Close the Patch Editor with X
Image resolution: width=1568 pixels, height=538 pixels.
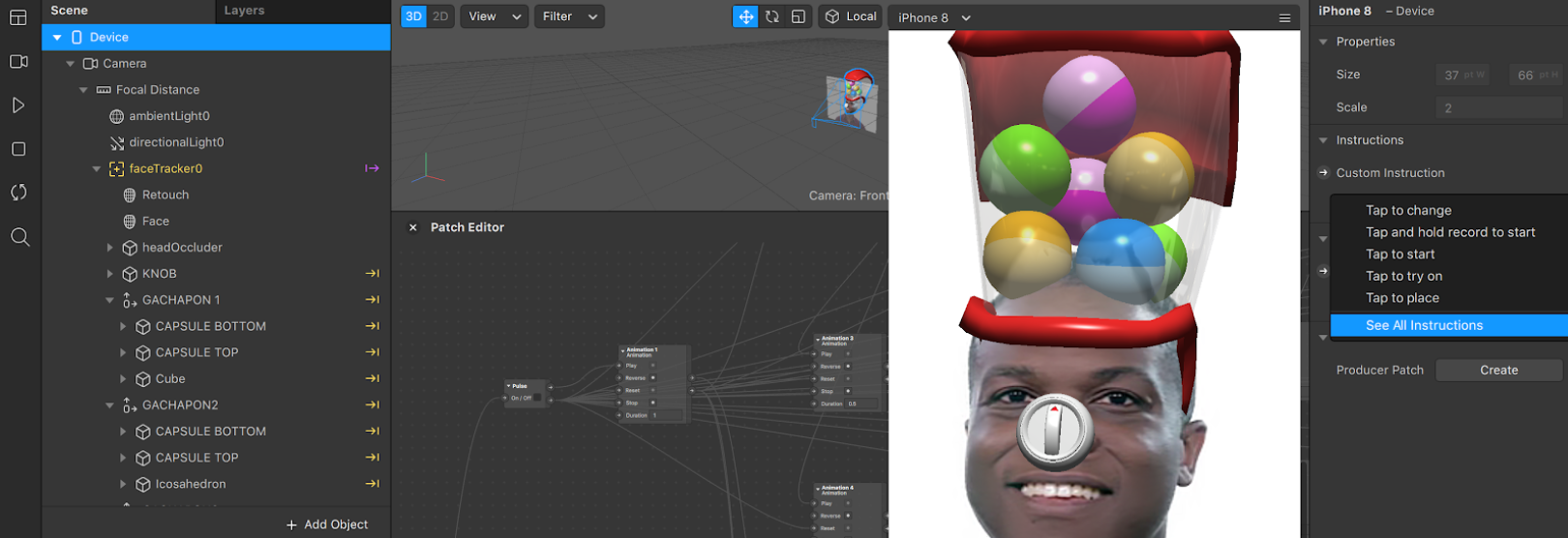click(413, 227)
